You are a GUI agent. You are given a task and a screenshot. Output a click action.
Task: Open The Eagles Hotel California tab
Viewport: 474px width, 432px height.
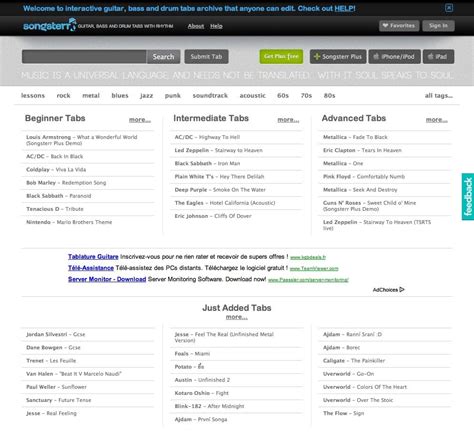(x=225, y=203)
